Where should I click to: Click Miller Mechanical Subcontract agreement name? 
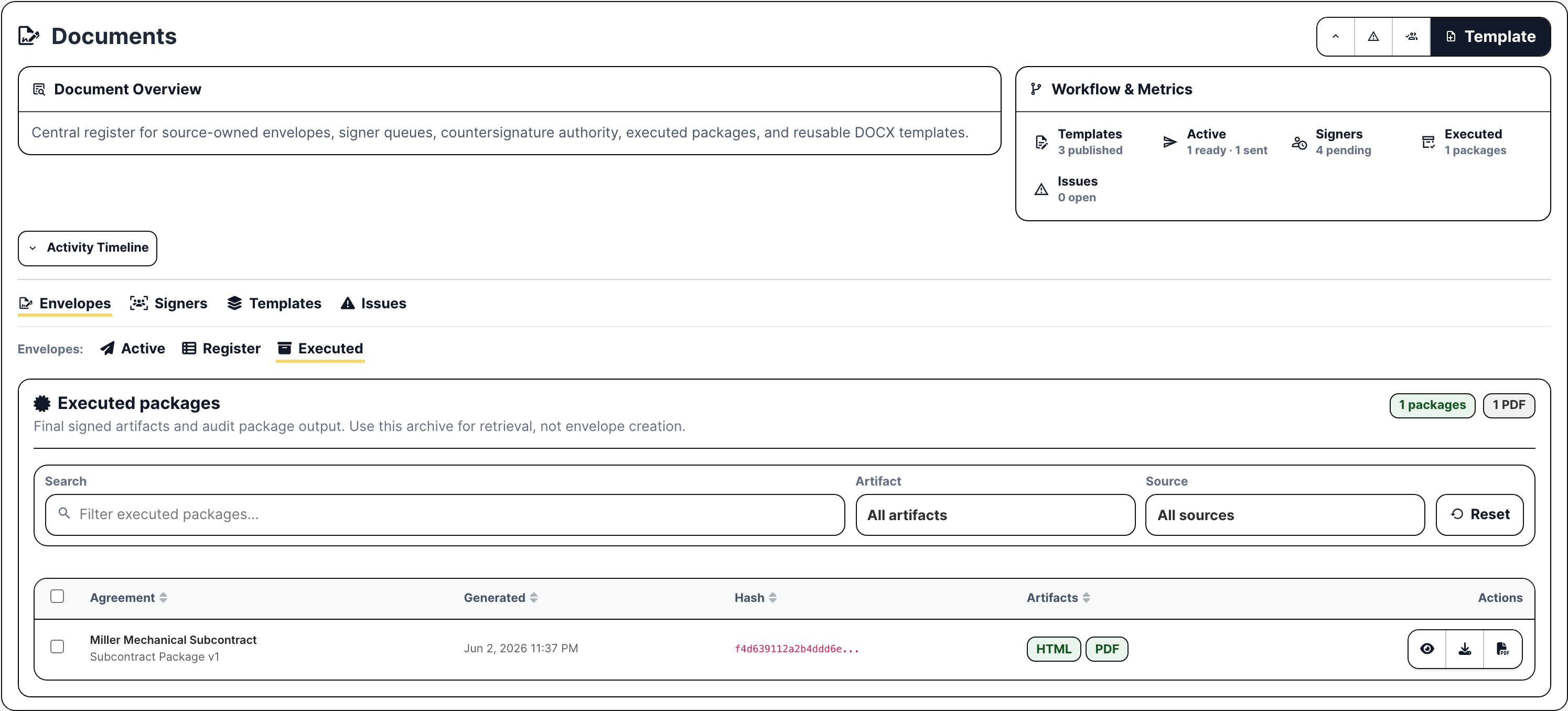pos(173,640)
